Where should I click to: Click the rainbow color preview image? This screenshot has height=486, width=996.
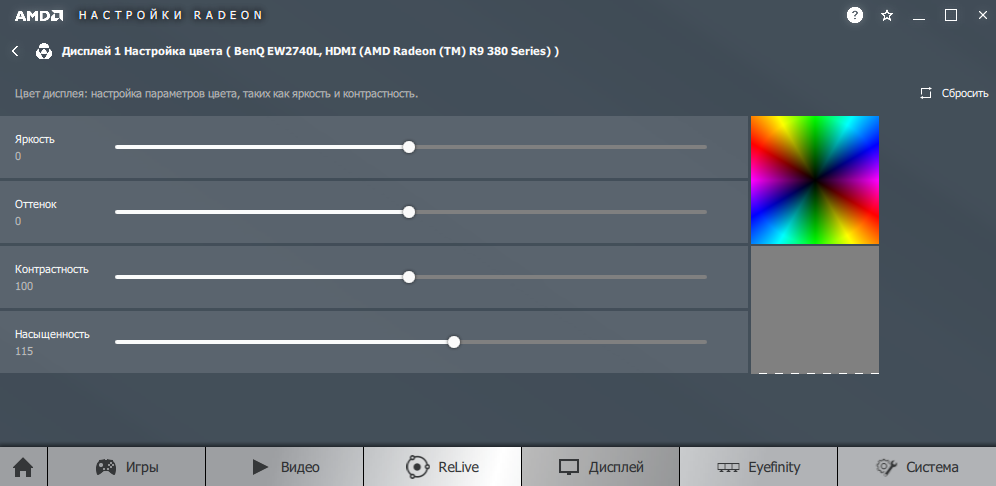click(815, 180)
